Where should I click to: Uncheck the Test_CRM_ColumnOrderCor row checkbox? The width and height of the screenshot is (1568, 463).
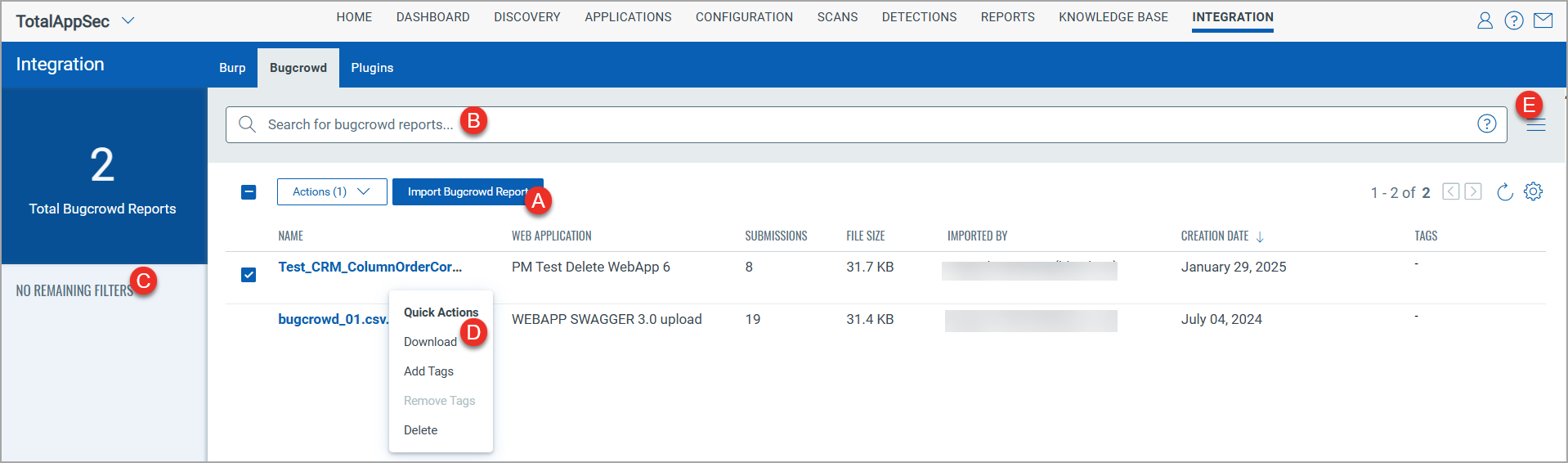click(249, 275)
